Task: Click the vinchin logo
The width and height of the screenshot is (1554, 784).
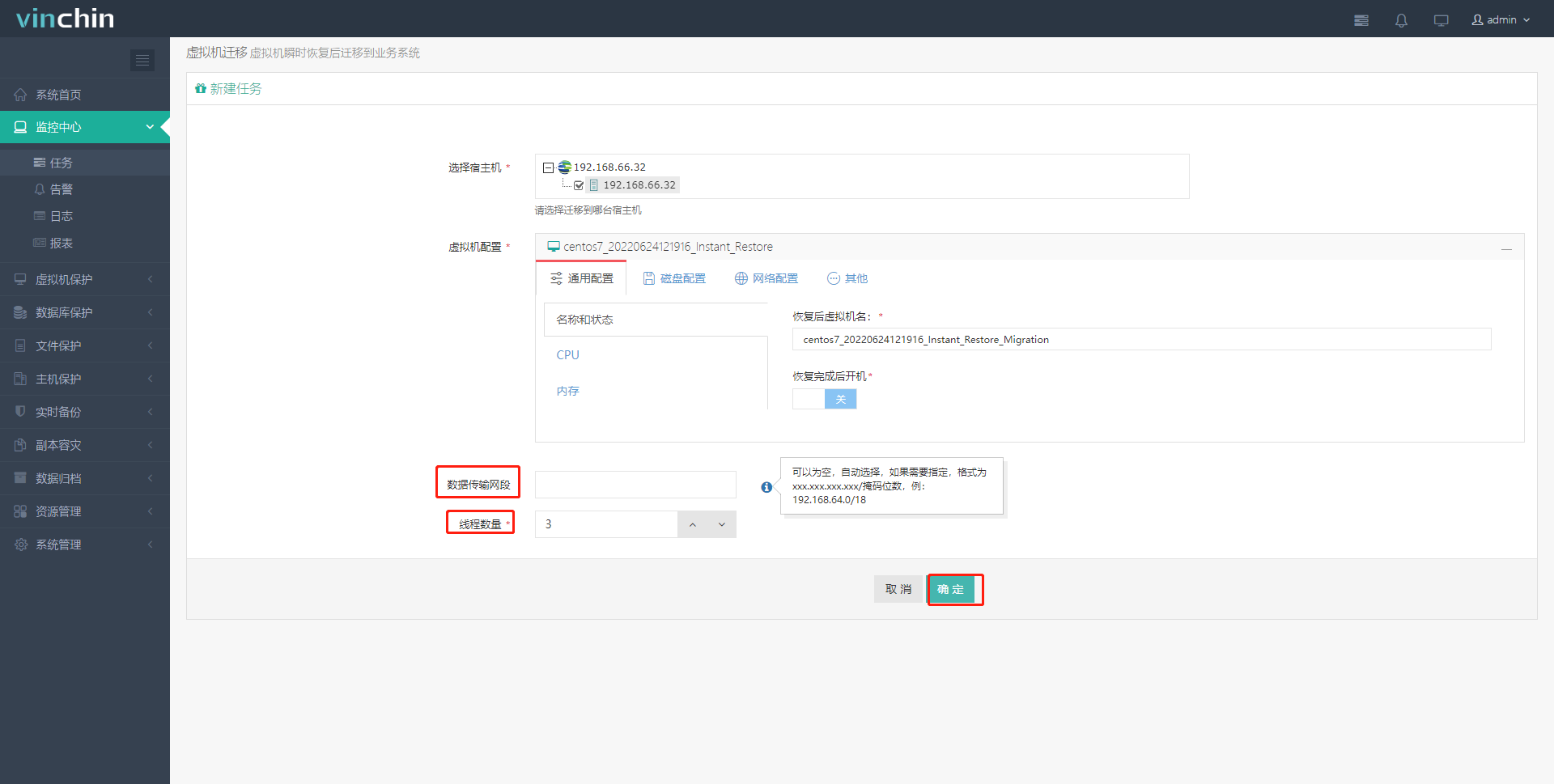Action: [x=66, y=19]
